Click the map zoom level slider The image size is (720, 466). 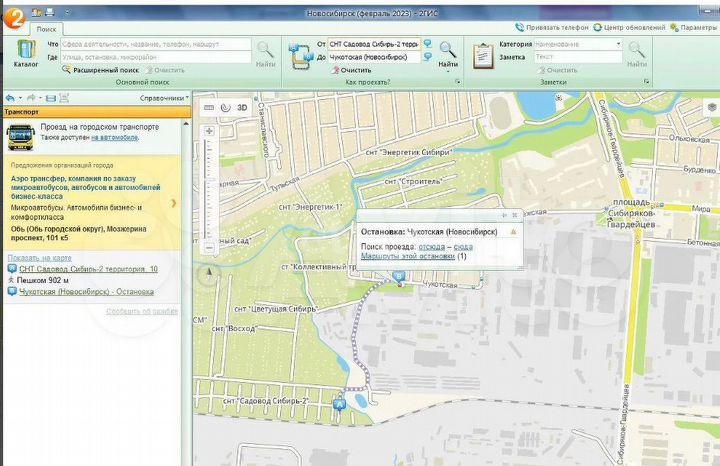tap(208, 188)
